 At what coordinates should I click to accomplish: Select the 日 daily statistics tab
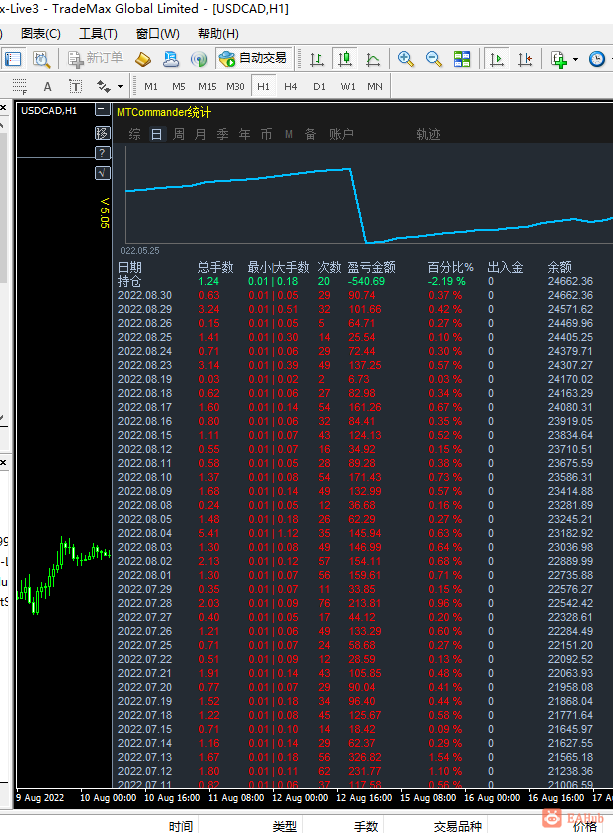point(156,134)
